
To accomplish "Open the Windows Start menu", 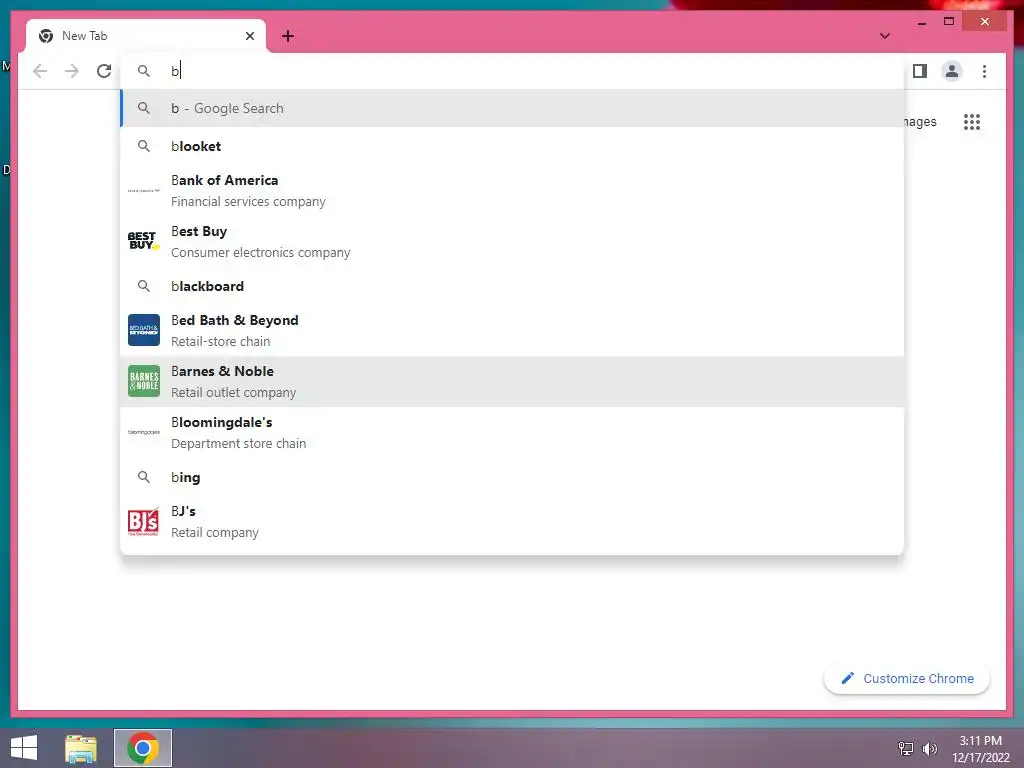I will (x=24, y=748).
